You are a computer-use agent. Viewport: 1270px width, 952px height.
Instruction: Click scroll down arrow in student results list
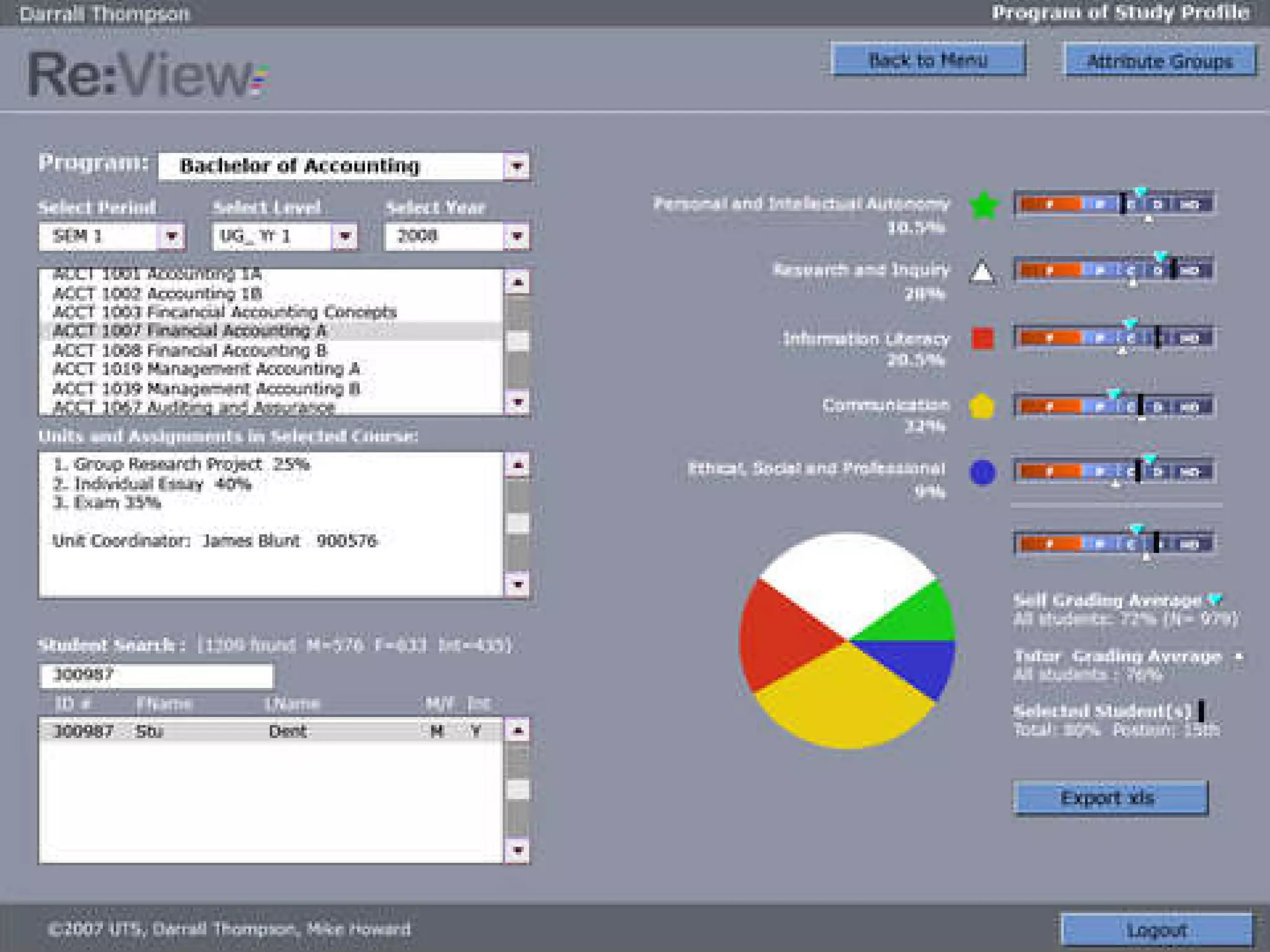(x=518, y=850)
